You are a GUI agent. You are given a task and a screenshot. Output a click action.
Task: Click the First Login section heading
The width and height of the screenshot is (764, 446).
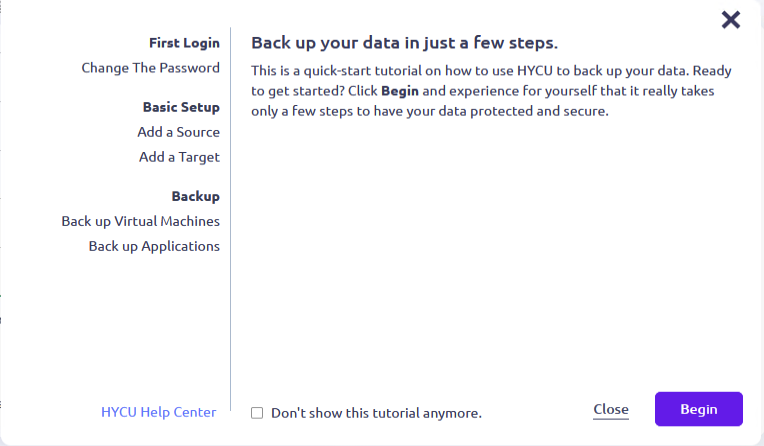click(x=184, y=43)
